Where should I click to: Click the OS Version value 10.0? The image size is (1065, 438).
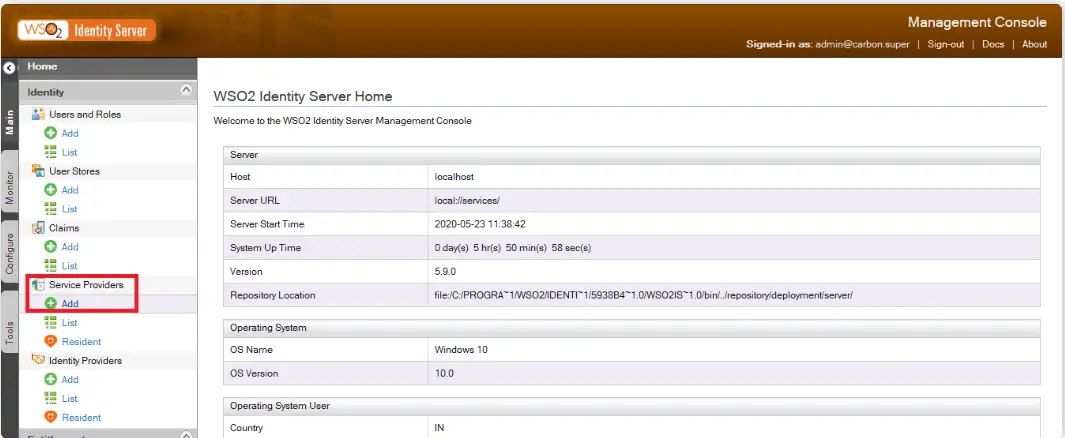point(444,373)
